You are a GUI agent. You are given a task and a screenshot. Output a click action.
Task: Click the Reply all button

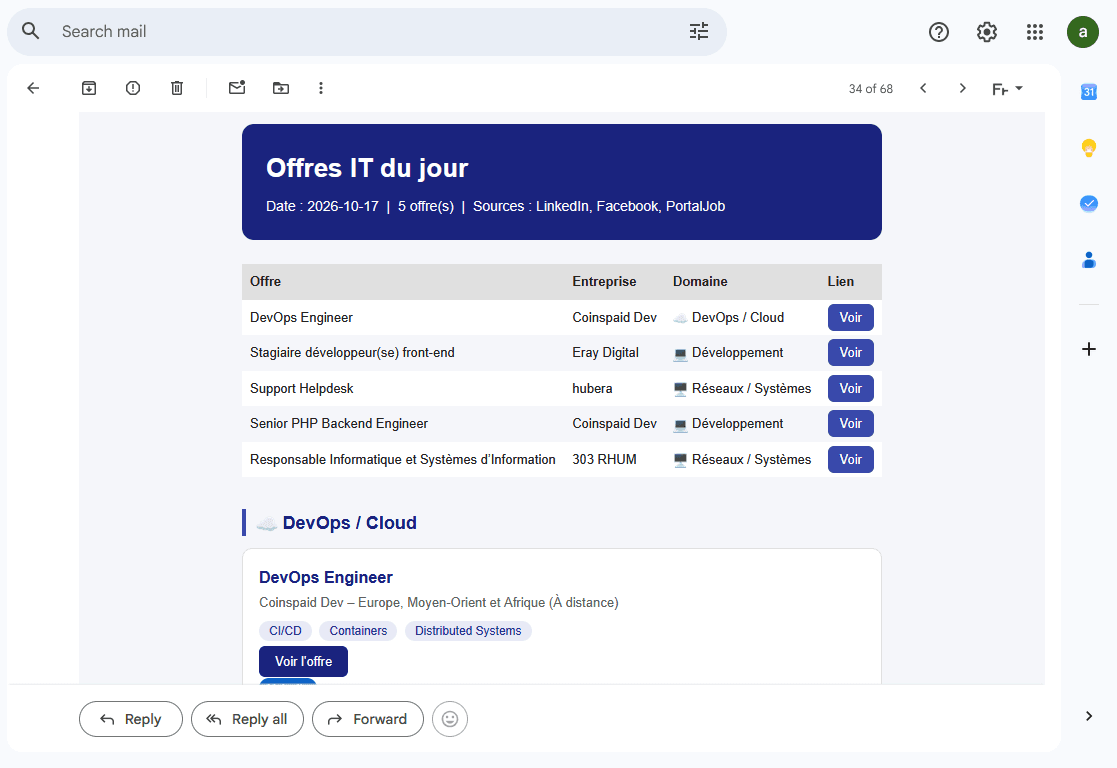coord(247,720)
